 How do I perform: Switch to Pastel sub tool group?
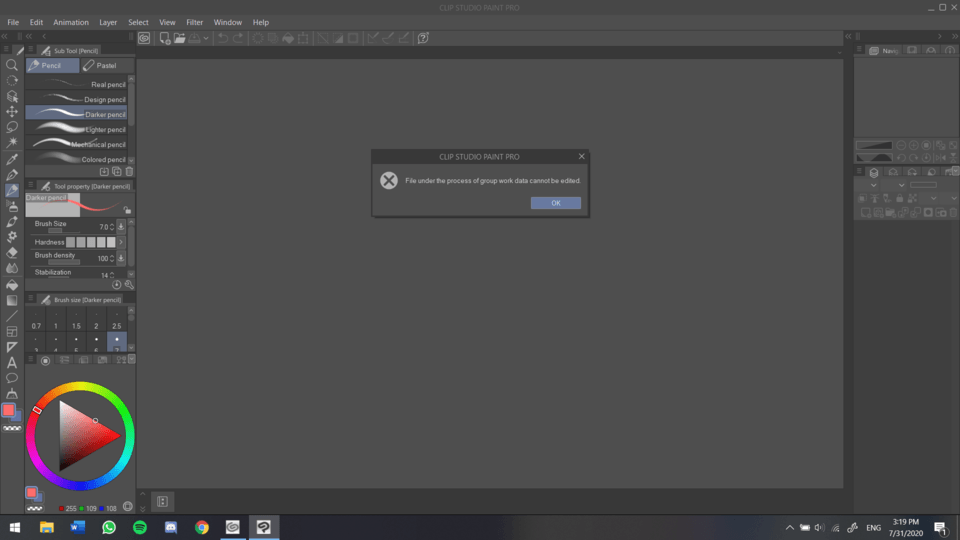pos(106,66)
